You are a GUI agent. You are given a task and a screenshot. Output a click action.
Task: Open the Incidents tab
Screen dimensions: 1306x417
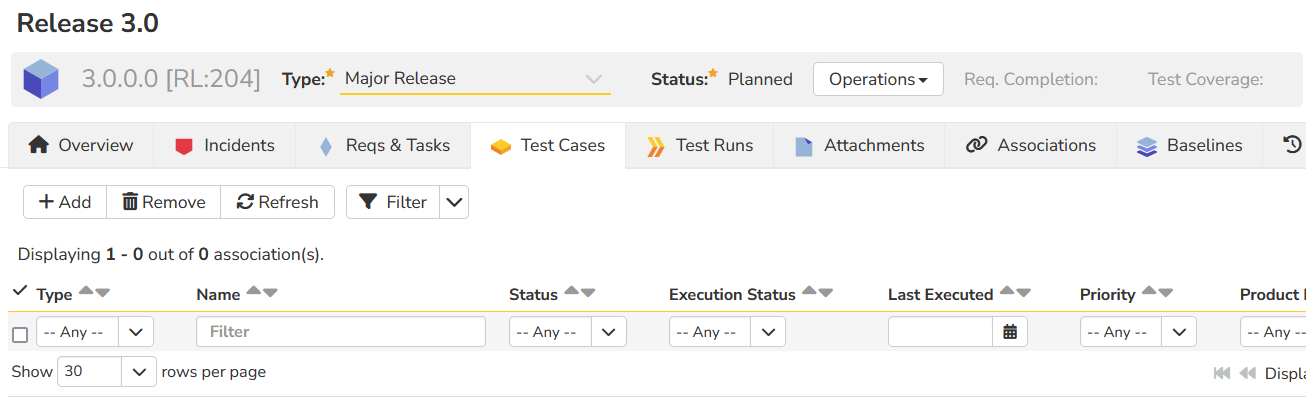pyautogui.click(x=224, y=146)
